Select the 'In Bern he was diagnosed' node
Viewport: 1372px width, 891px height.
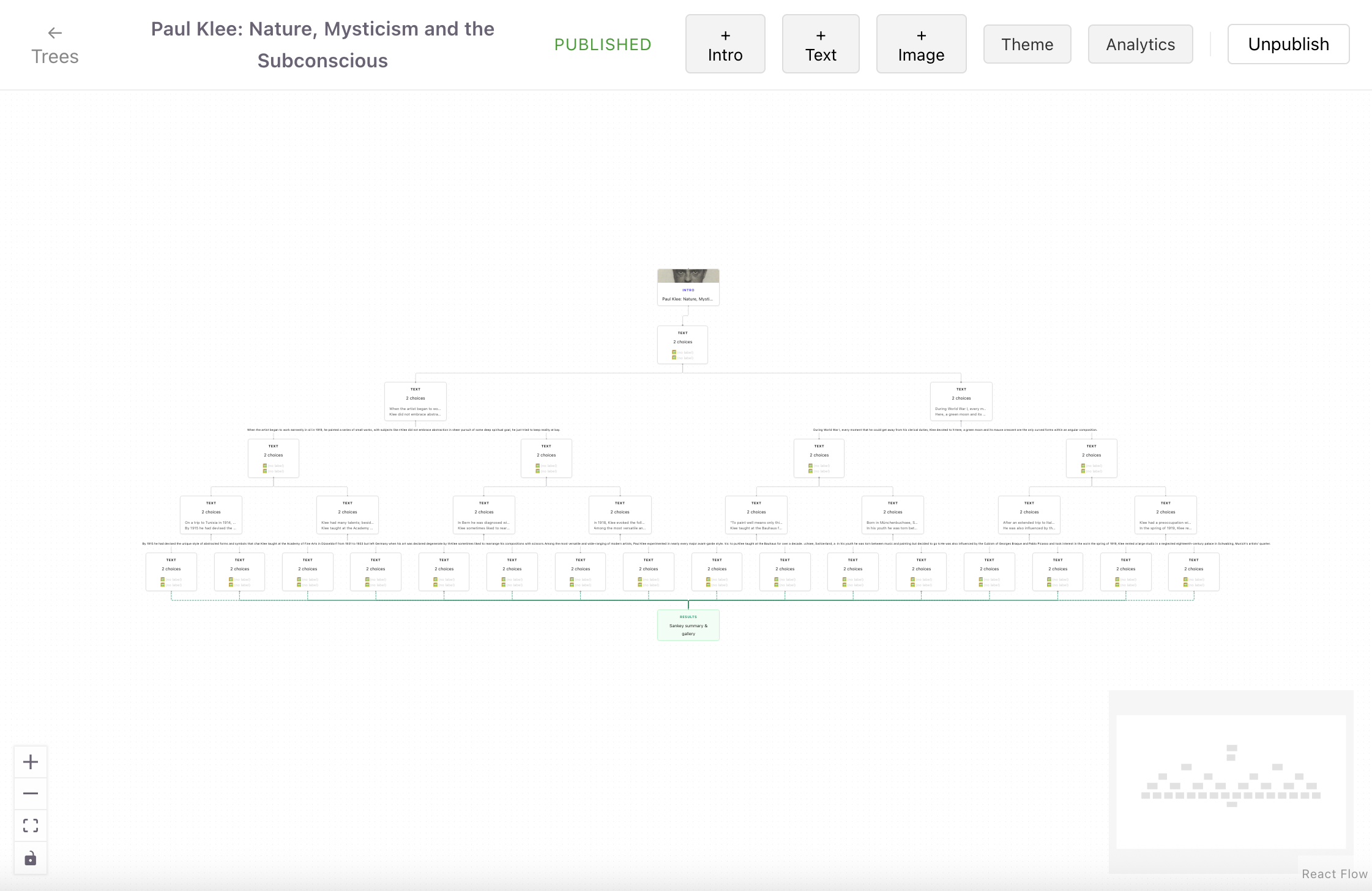[x=483, y=515]
